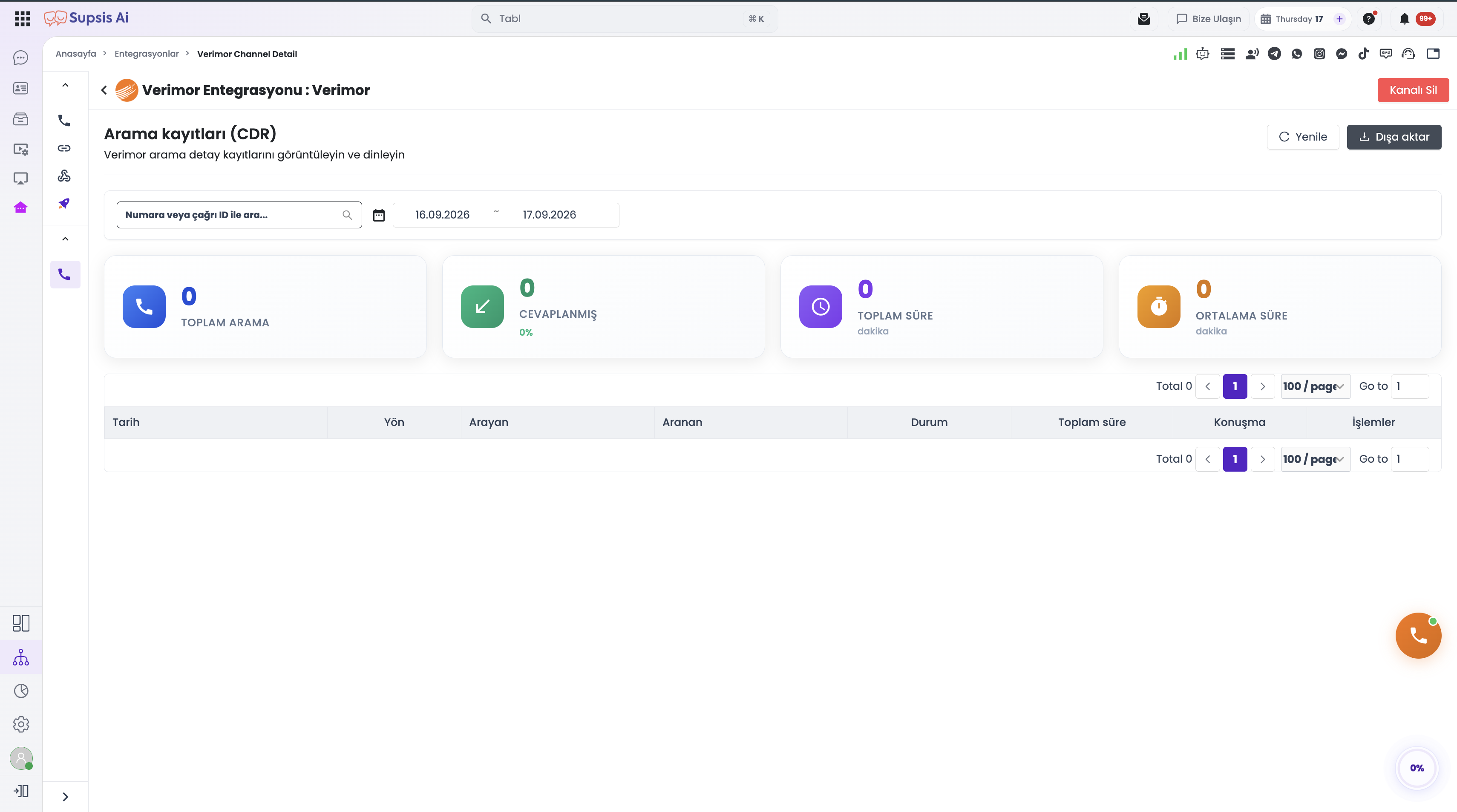Image resolution: width=1457 pixels, height=812 pixels.
Task: Open the 100 / page dropdown above the table
Action: tap(1316, 386)
